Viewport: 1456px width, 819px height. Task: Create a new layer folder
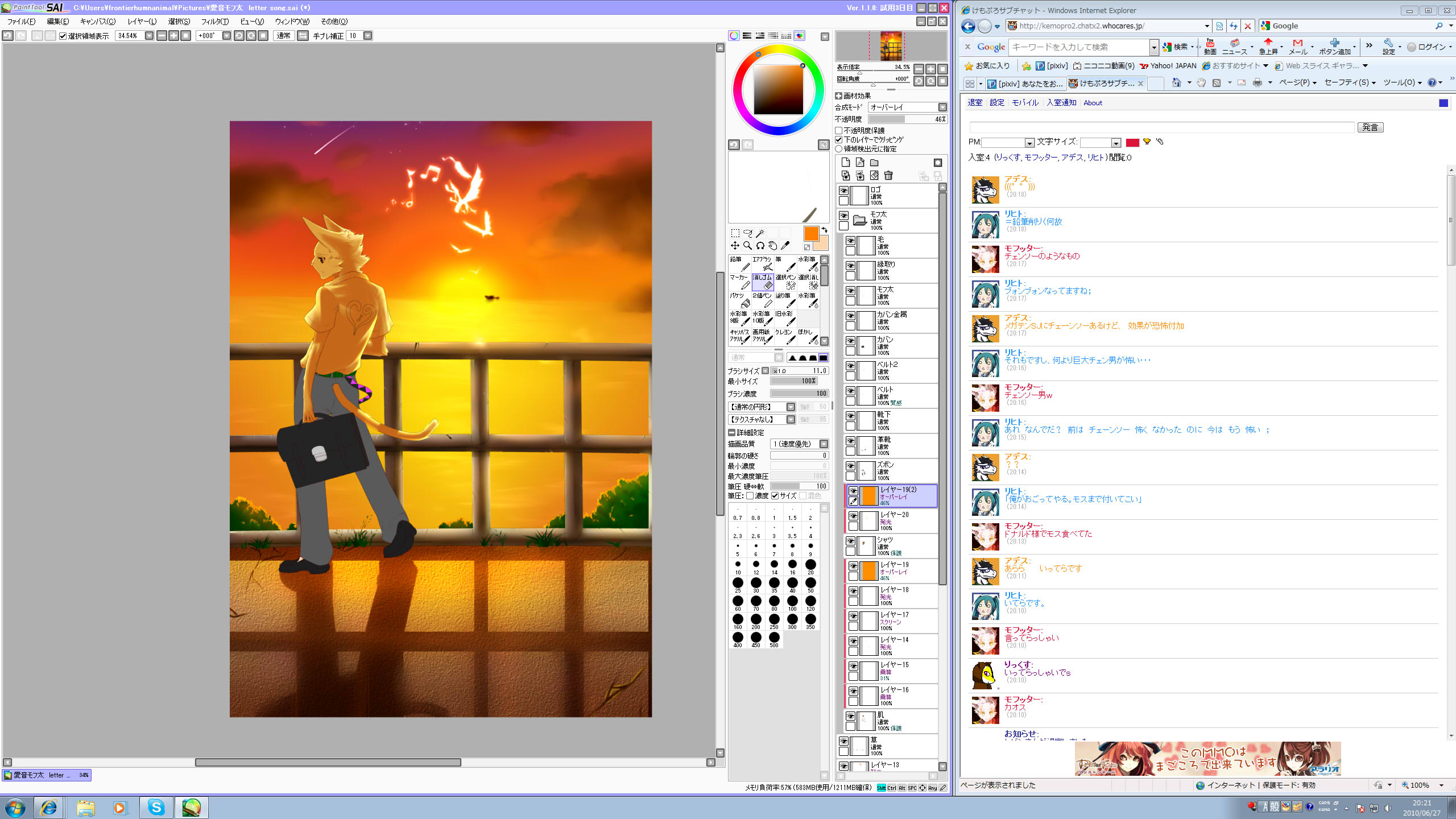[874, 163]
